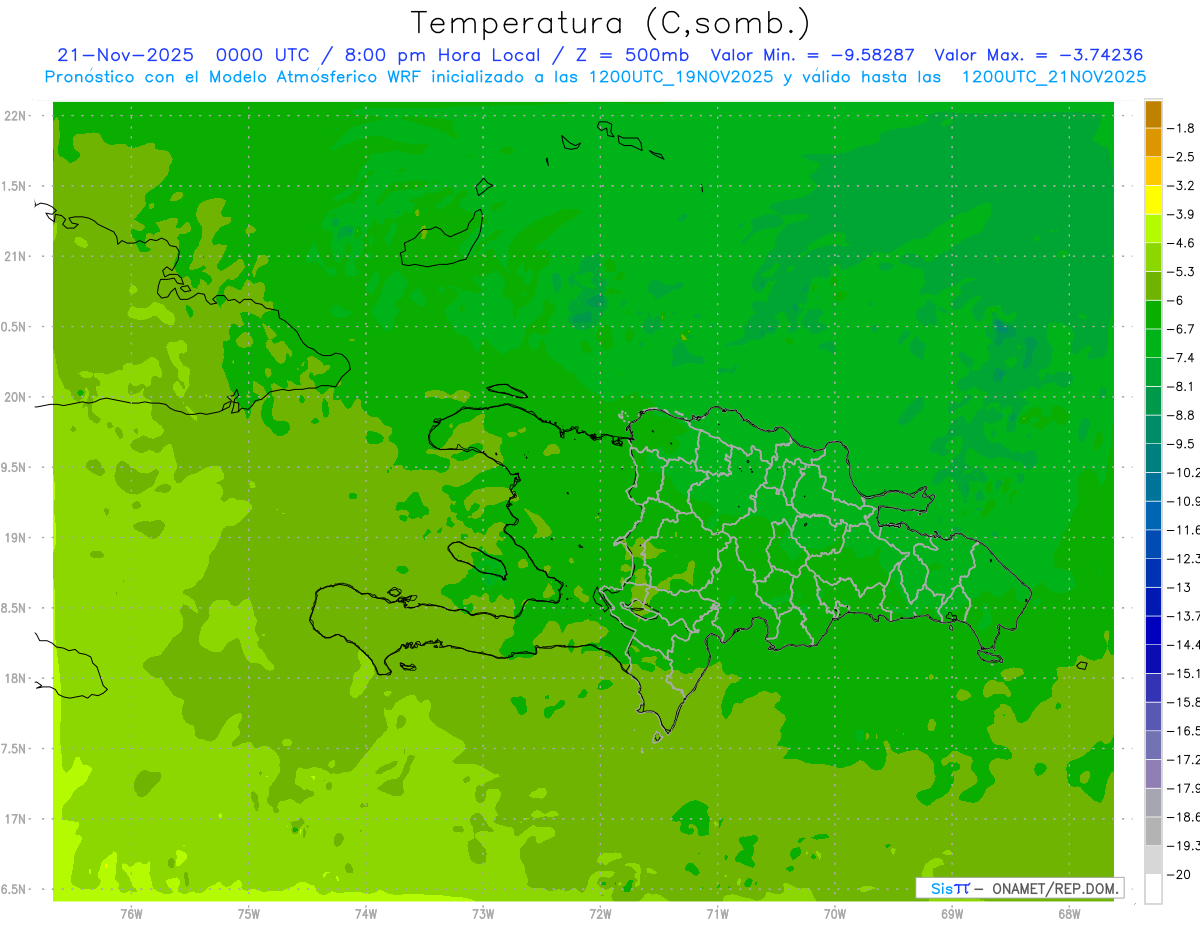Click the '73W' longitude axis label
This screenshot has height=927, width=1200.
[483, 914]
